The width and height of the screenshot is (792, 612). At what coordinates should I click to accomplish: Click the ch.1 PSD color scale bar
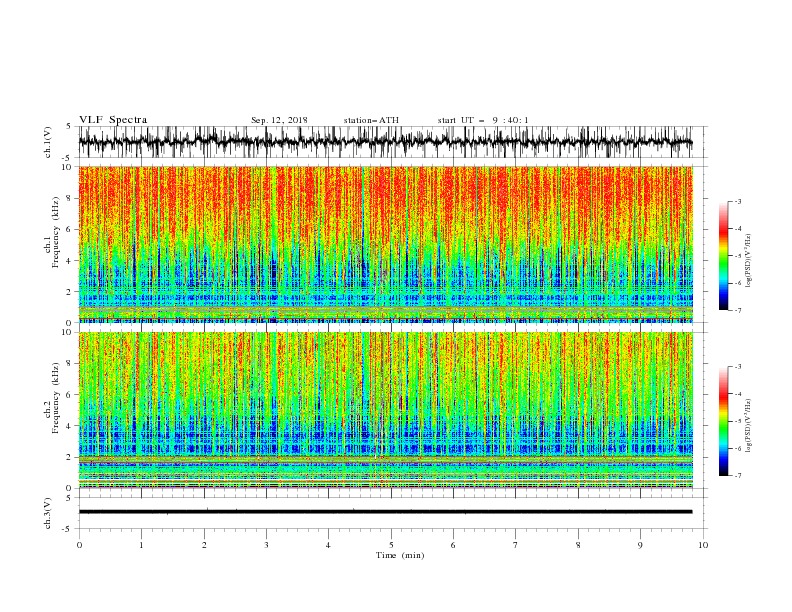[724, 256]
